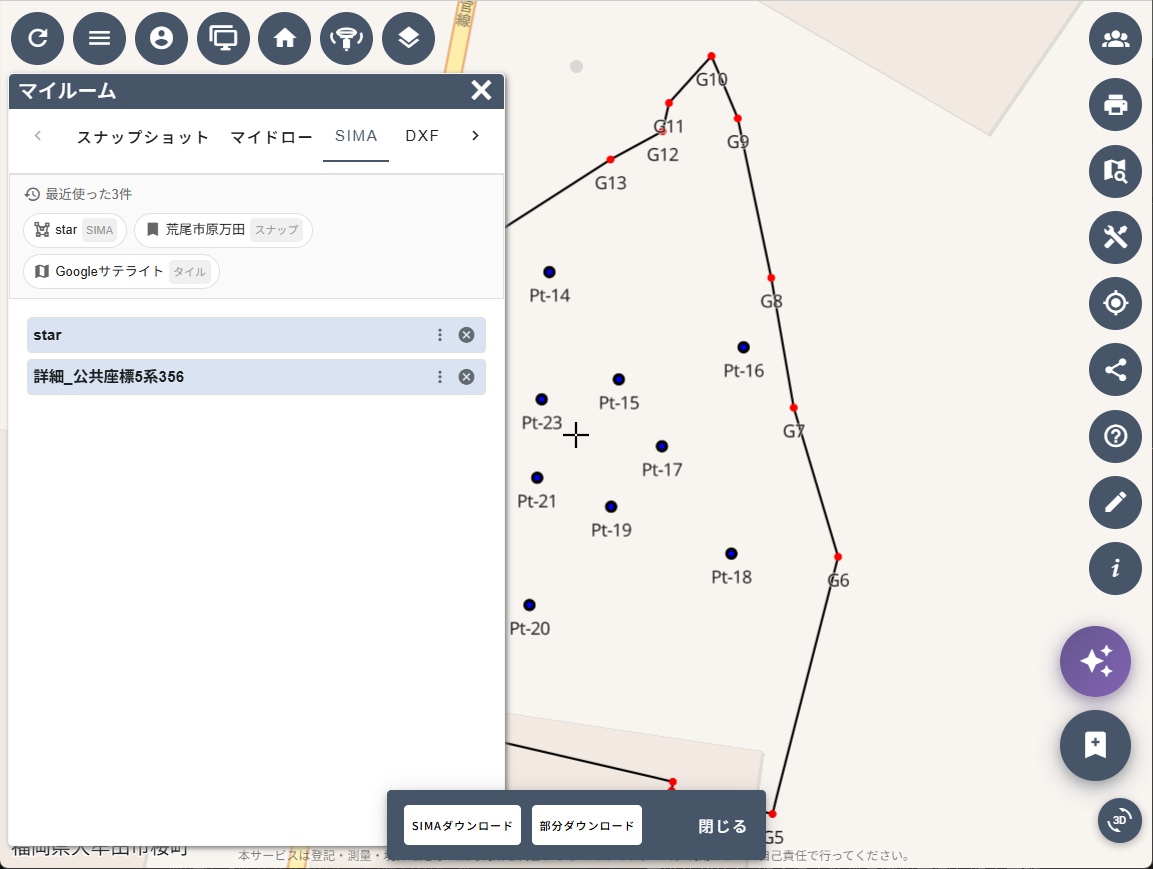The height and width of the screenshot is (869, 1153).
Task: Switch to the スナップショット tab
Action: click(143, 137)
